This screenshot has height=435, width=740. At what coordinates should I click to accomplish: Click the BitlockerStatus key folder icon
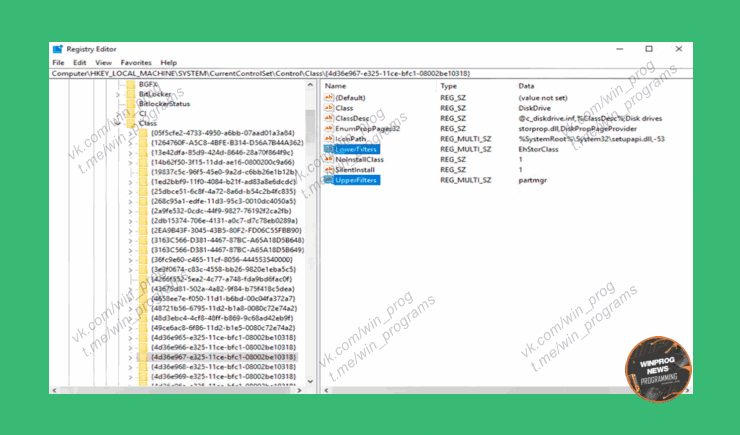pyautogui.click(x=131, y=104)
